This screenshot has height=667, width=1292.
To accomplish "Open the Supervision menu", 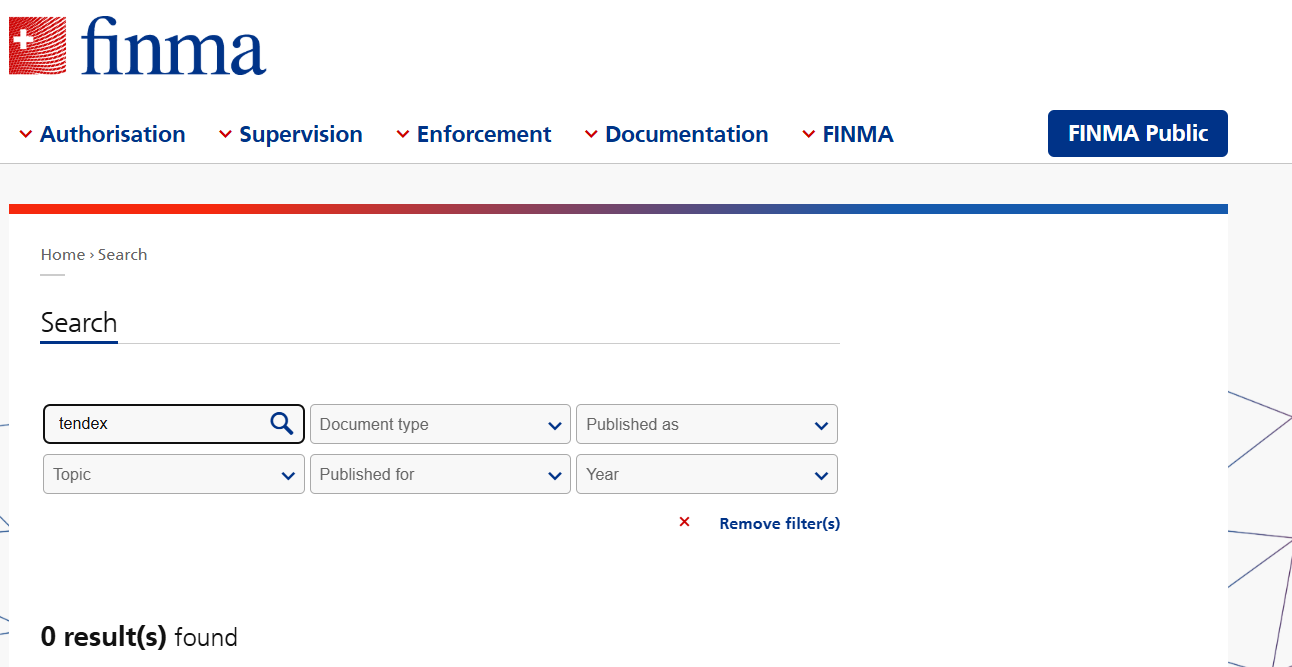I will [300, 134].
